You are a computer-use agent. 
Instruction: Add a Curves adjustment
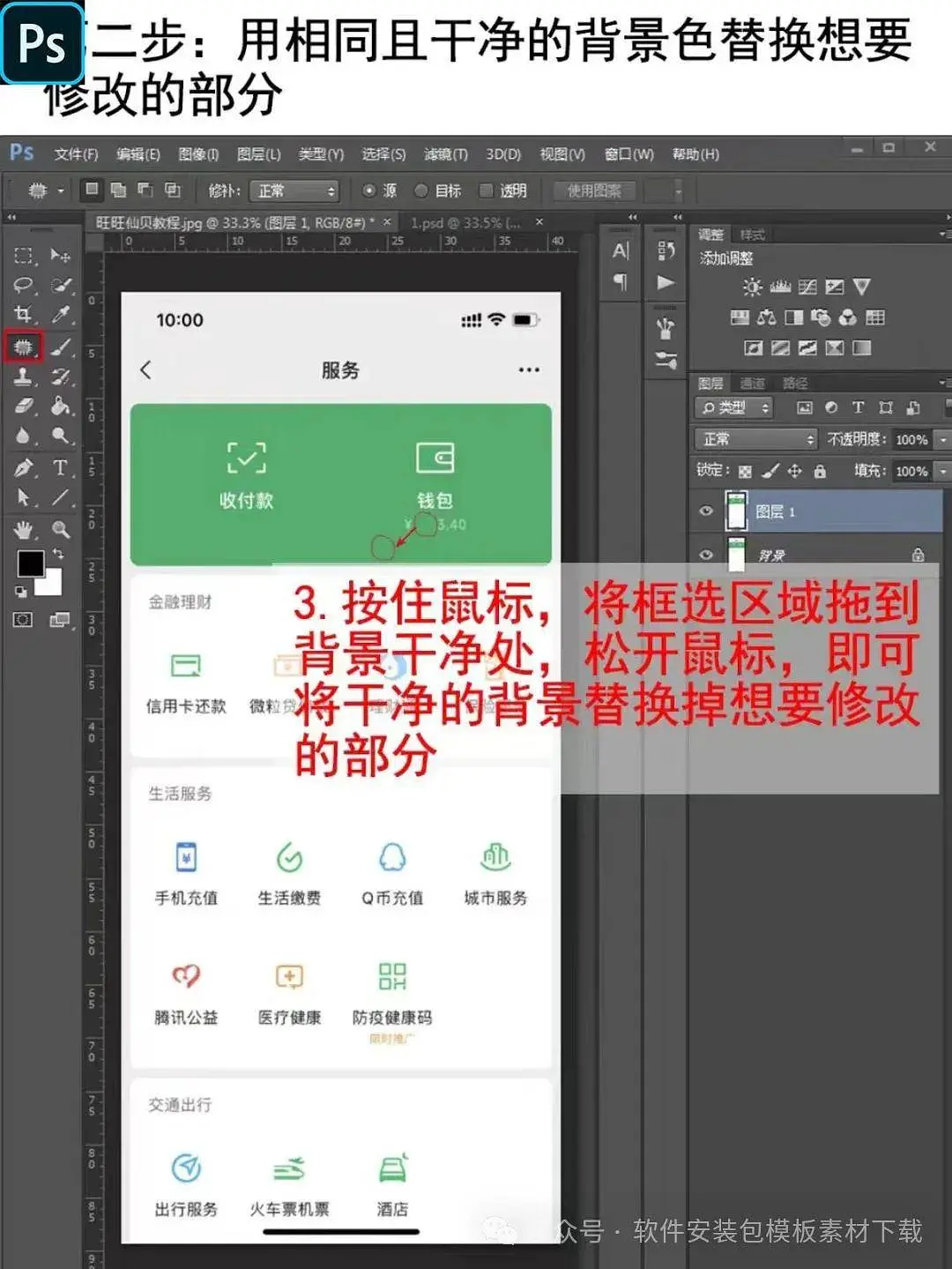807,287
